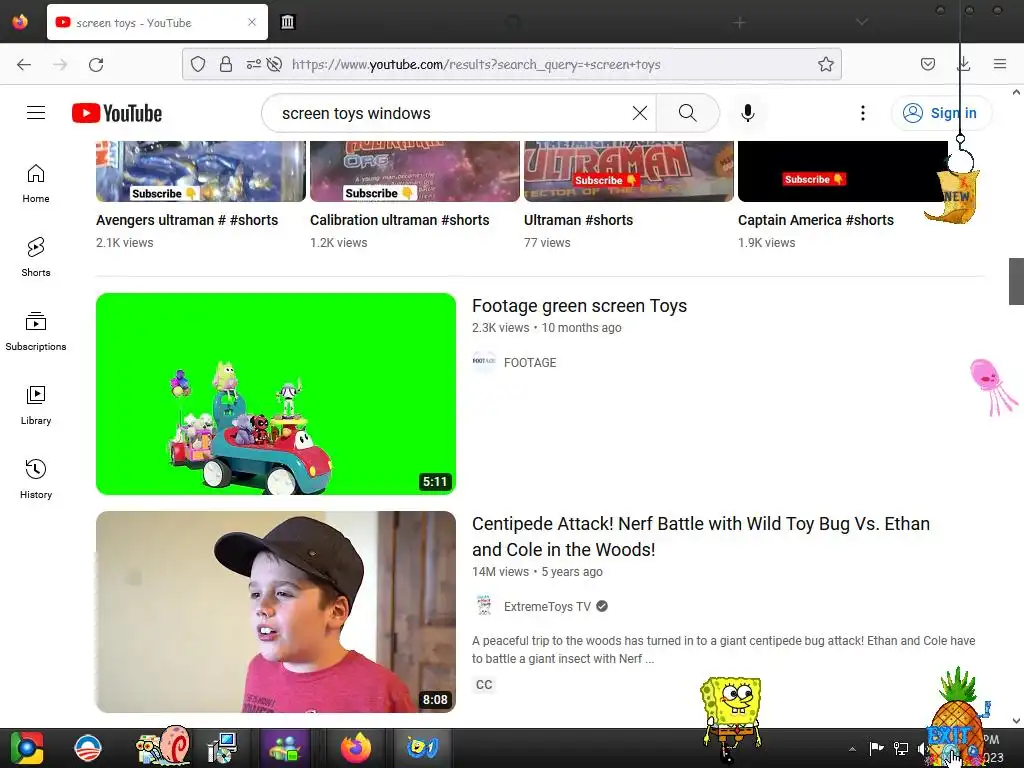1024x768 pixels.
Task: Play Footage green screen Toys thumbnail
Action: point(276,394)
